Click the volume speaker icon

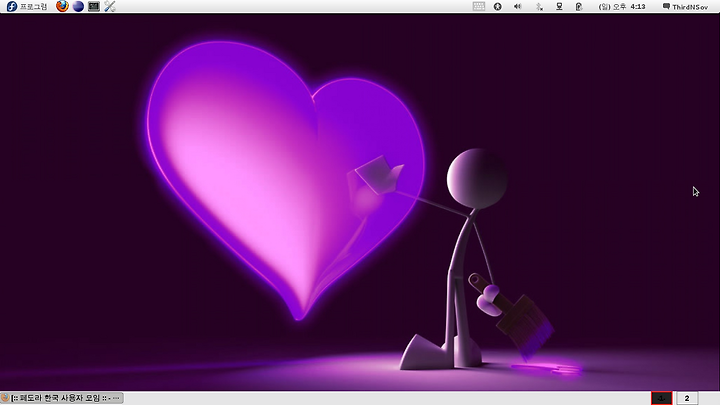(518, 6)
